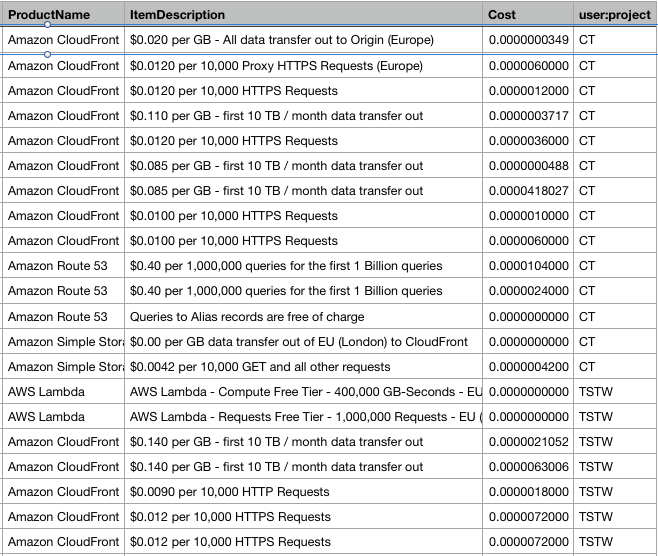Select CT project cell in the Origin (Europe) row
658x556 pixels.
[x=615, y=40]
